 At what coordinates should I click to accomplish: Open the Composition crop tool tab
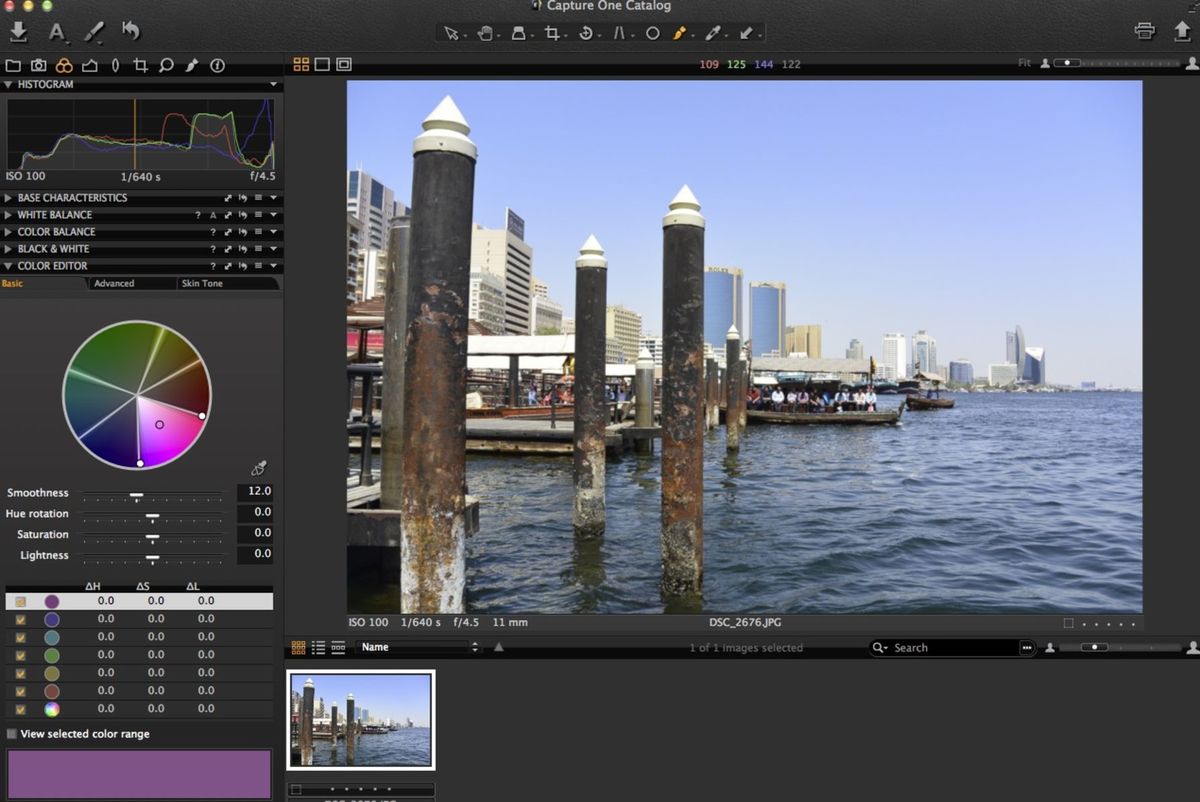[140, 66]
